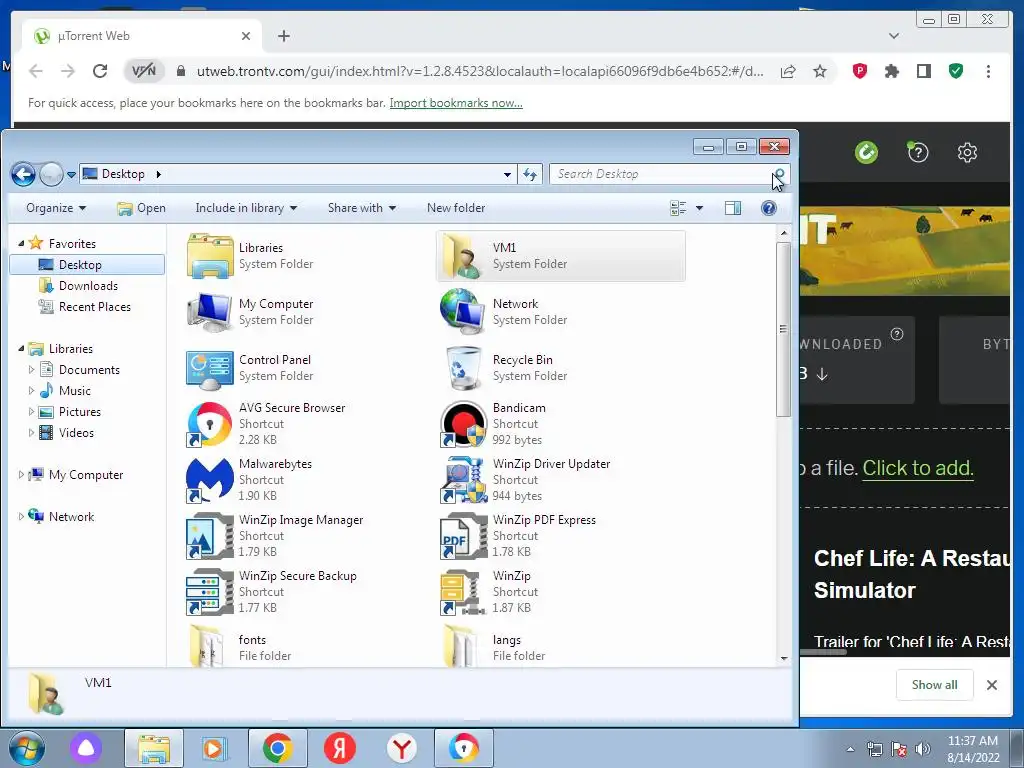Open the Libraries system folder icon
Viewport: 1024px width, 768px height.
point(210,257)
